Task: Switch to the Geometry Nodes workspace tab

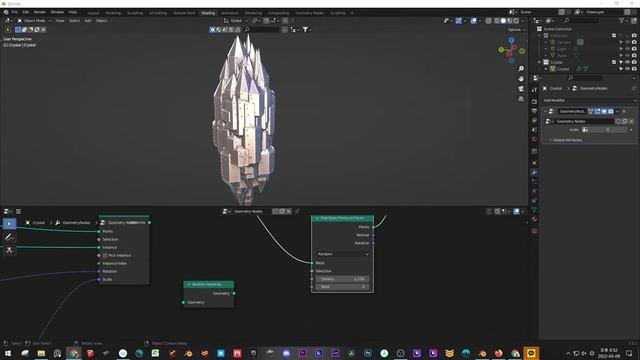Action: (310, 13)
